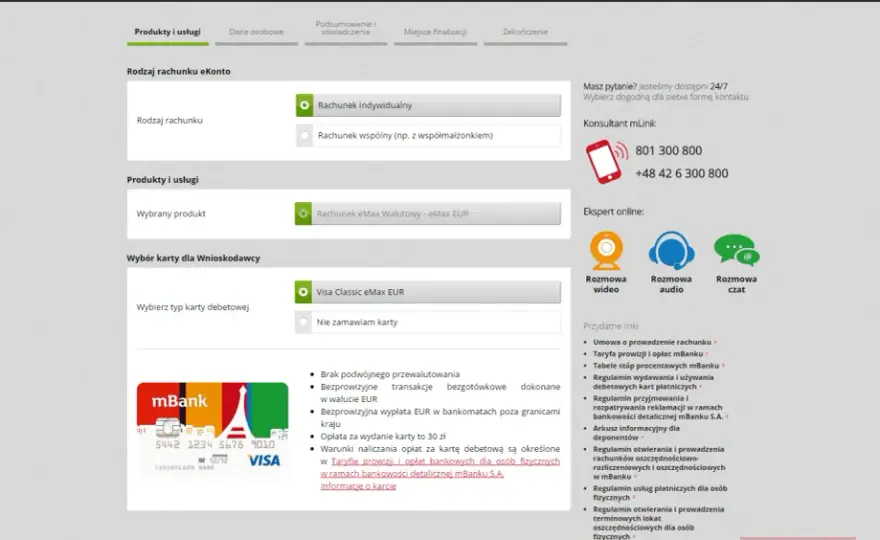Open the Produkty i usługi step tab
Viewport: 880px width, 540px height.
coord(167,32)
